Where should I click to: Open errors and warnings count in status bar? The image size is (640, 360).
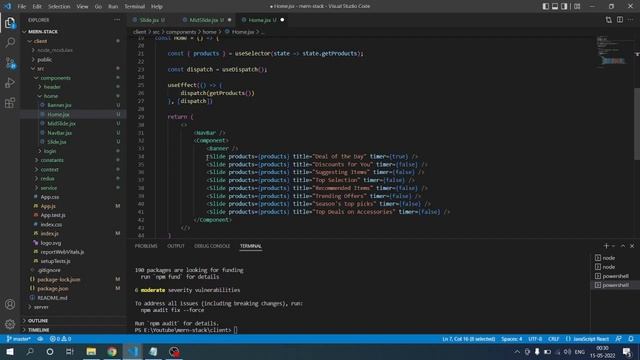60,339
